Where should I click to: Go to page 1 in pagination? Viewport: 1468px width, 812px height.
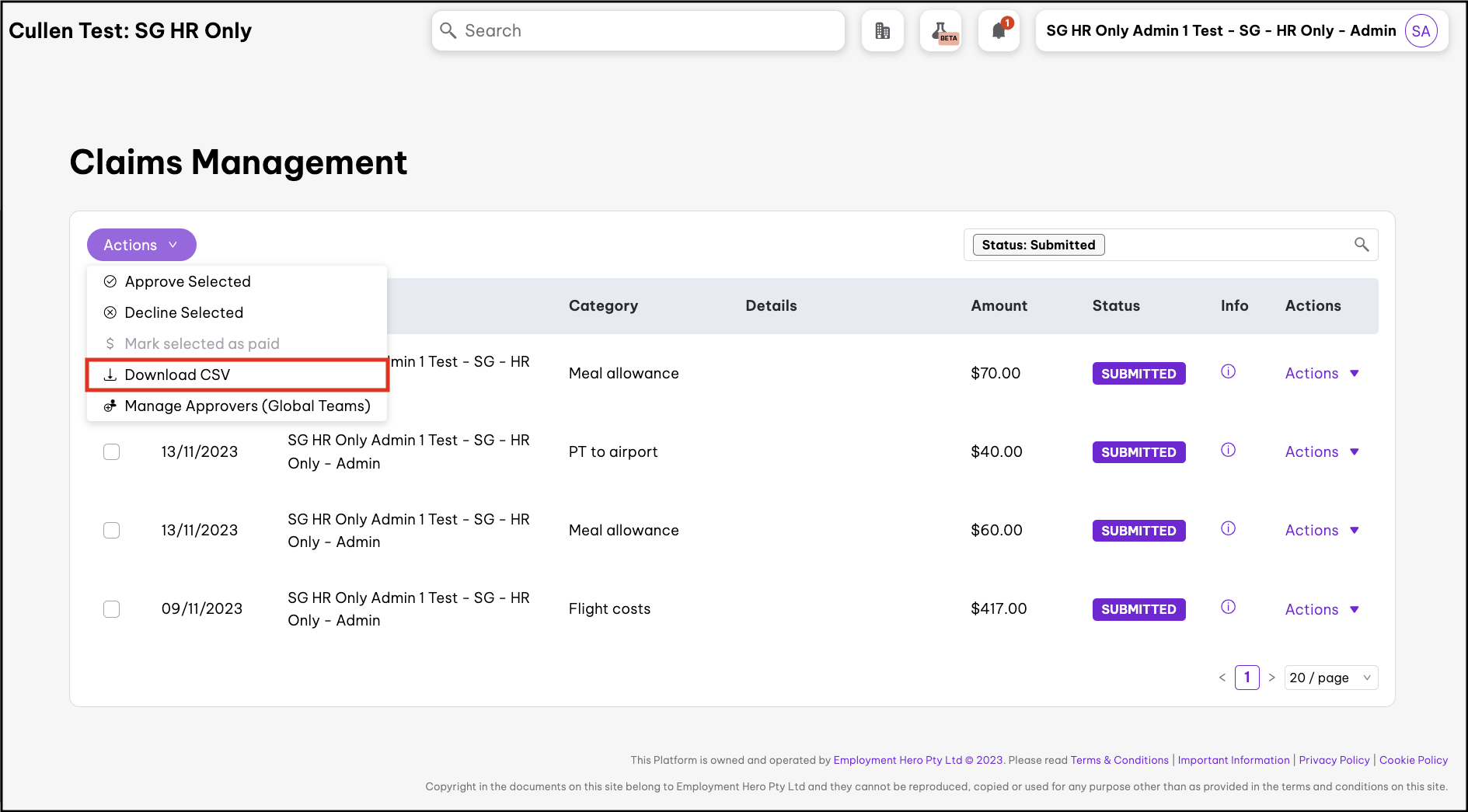click(1247, 678)
